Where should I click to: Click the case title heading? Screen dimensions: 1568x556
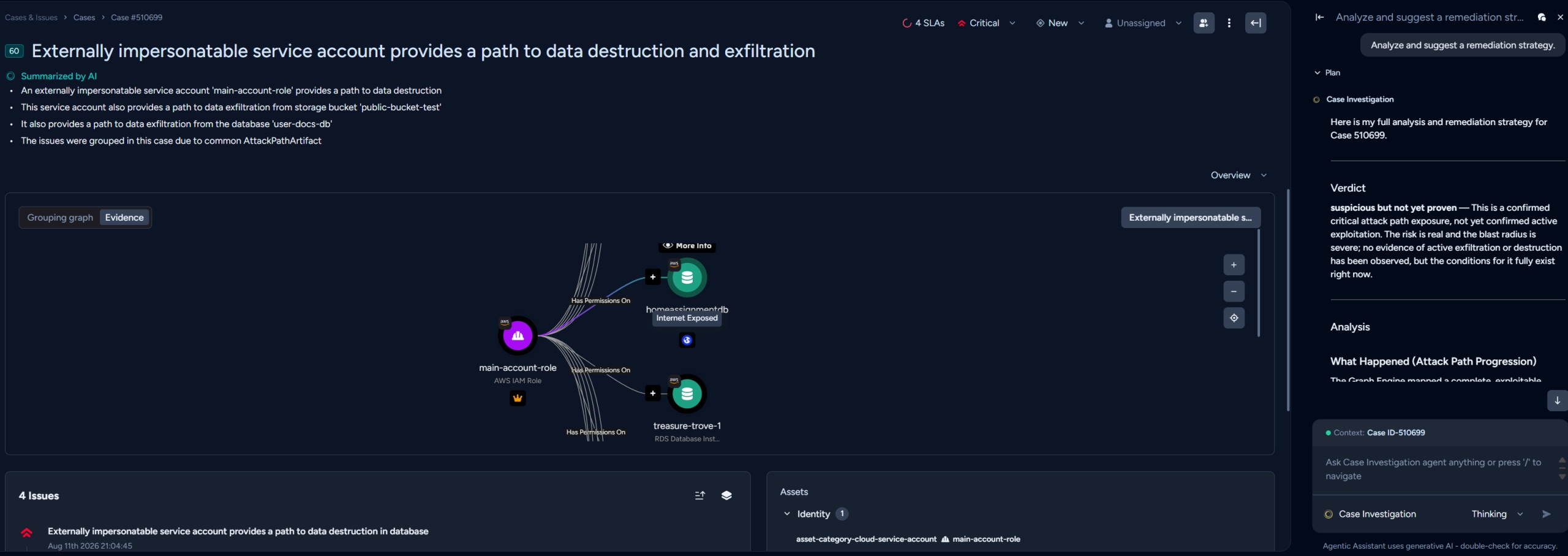point(423,51)
